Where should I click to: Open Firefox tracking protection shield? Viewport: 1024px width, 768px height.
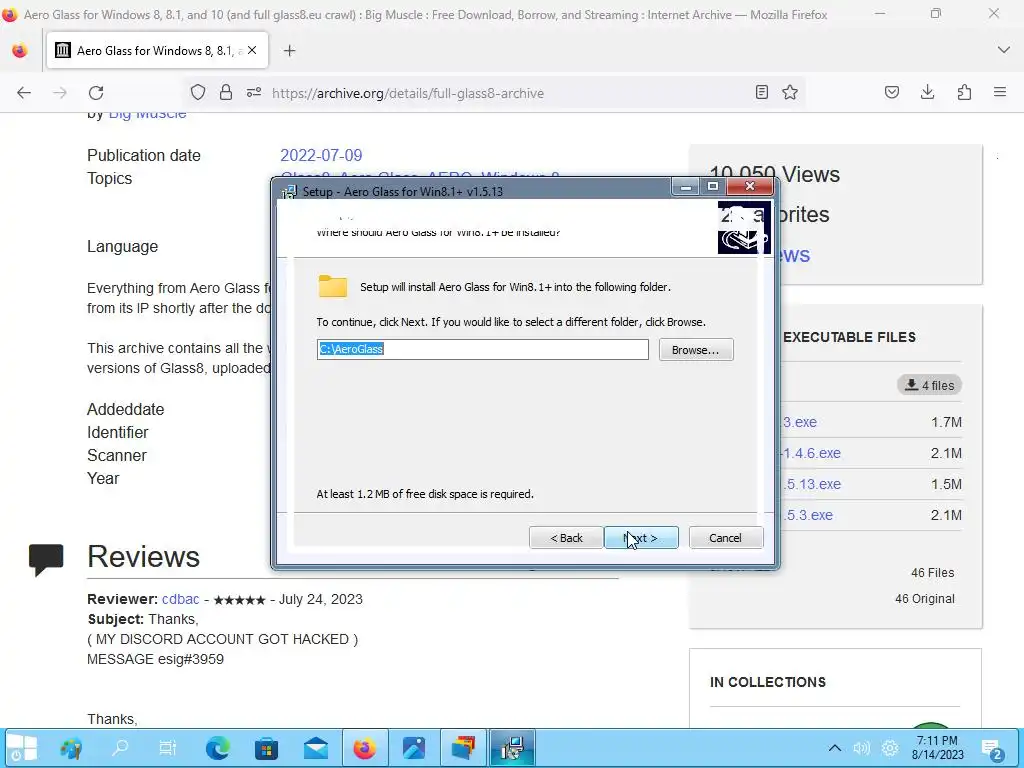point(198,93)
